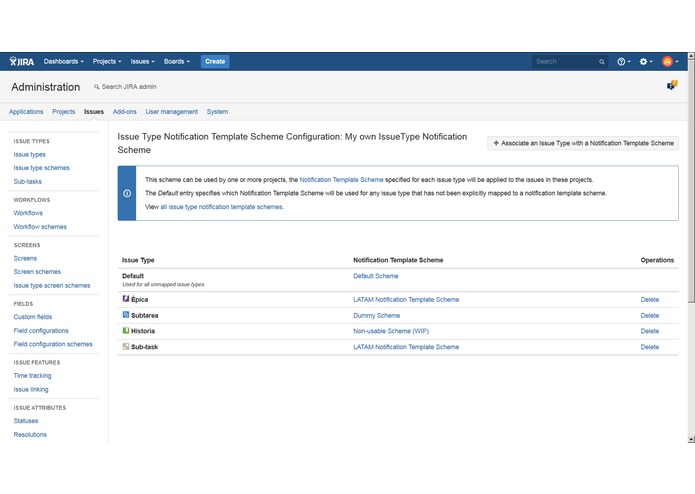
Task: Click the page vertical scrollbar thumb
Action: click(x=691, y=181)
